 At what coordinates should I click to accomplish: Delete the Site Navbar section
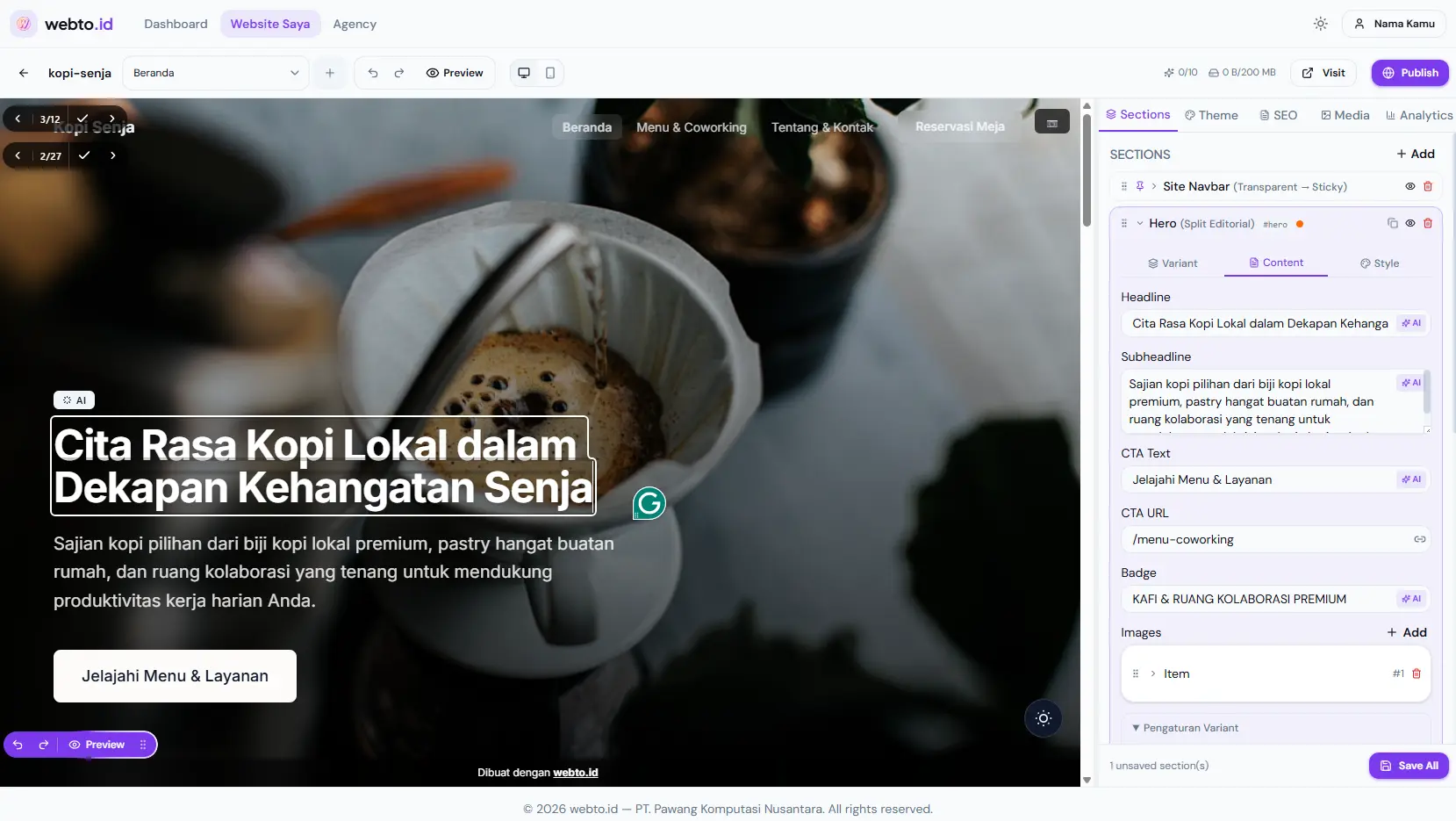click(x=1428, y=186)
